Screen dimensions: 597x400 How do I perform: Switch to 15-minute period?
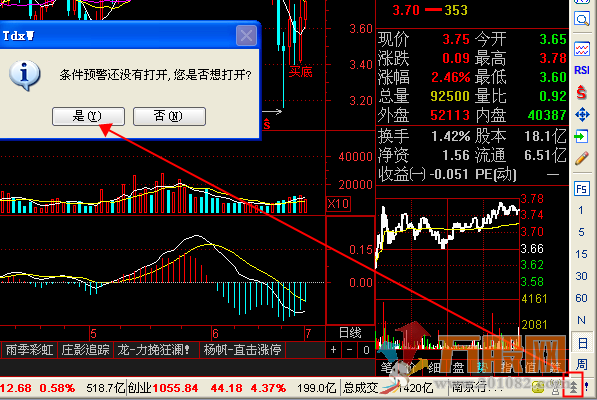(581, 254)
